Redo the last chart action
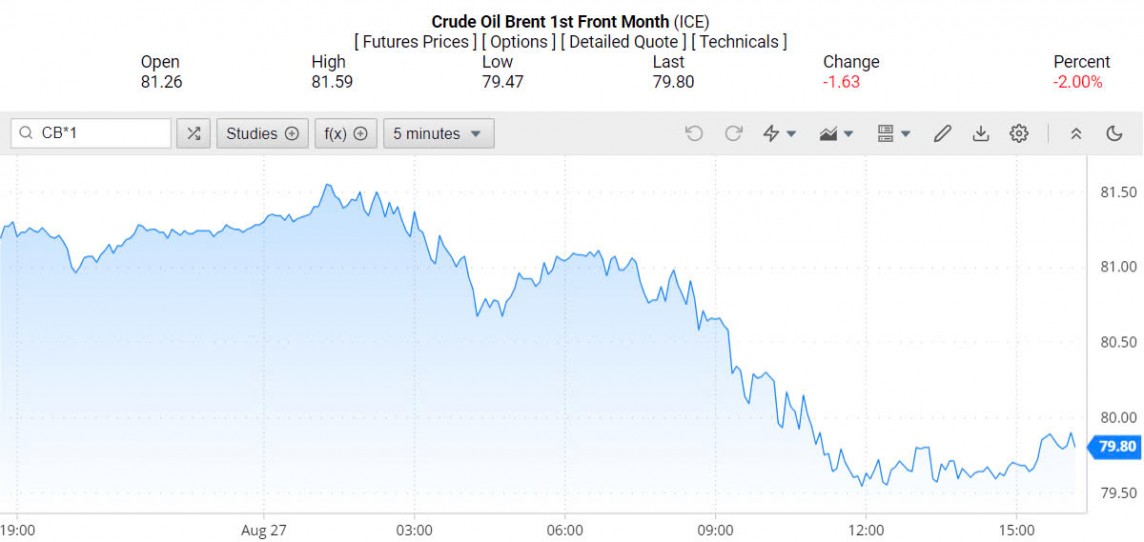 coord(733,133)
